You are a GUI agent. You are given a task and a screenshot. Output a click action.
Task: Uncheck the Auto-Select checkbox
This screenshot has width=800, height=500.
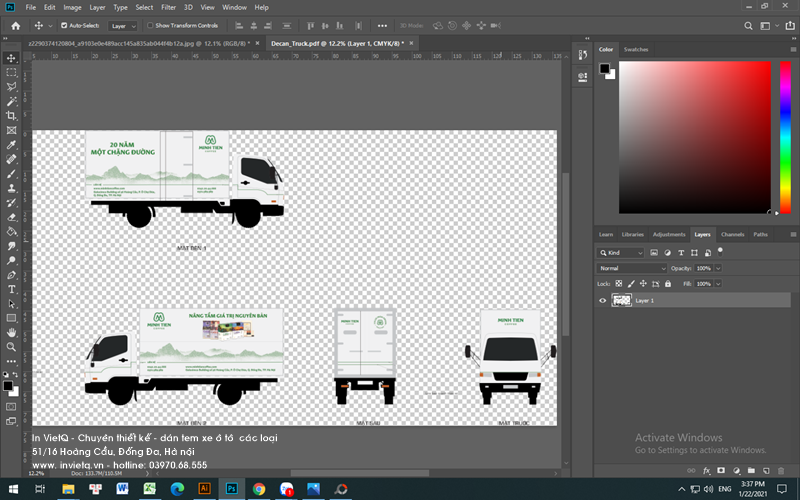(x=65, y=25)
